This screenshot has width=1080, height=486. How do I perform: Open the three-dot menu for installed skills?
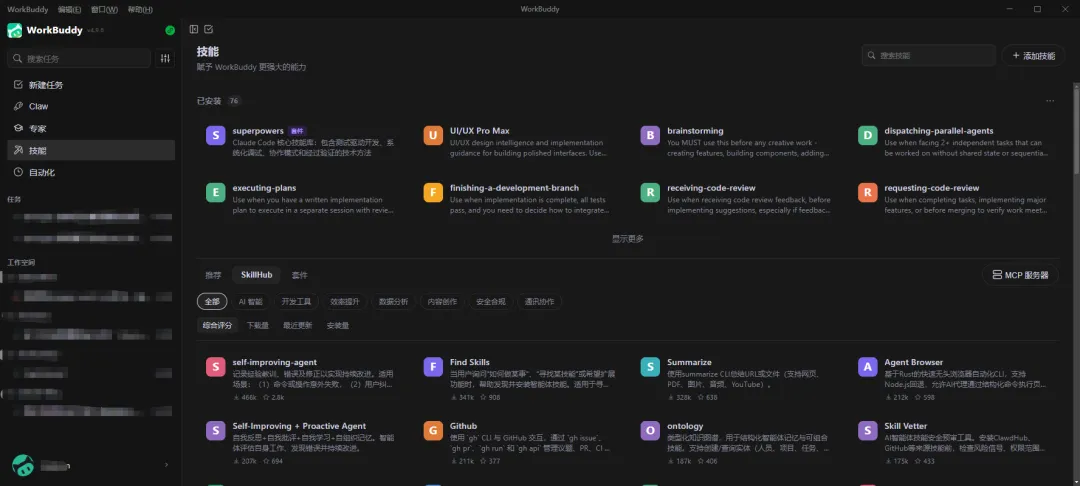(x=1050, y=101)
